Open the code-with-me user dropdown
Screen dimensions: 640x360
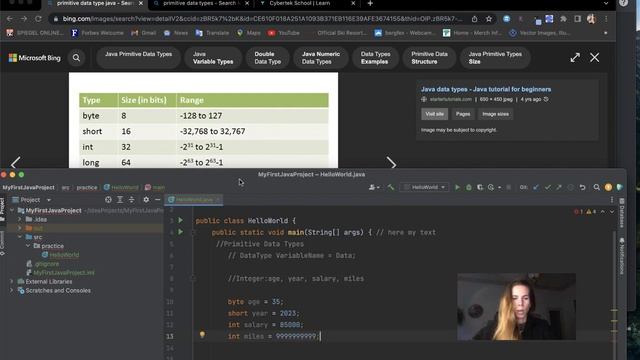[x=374, y=187]
